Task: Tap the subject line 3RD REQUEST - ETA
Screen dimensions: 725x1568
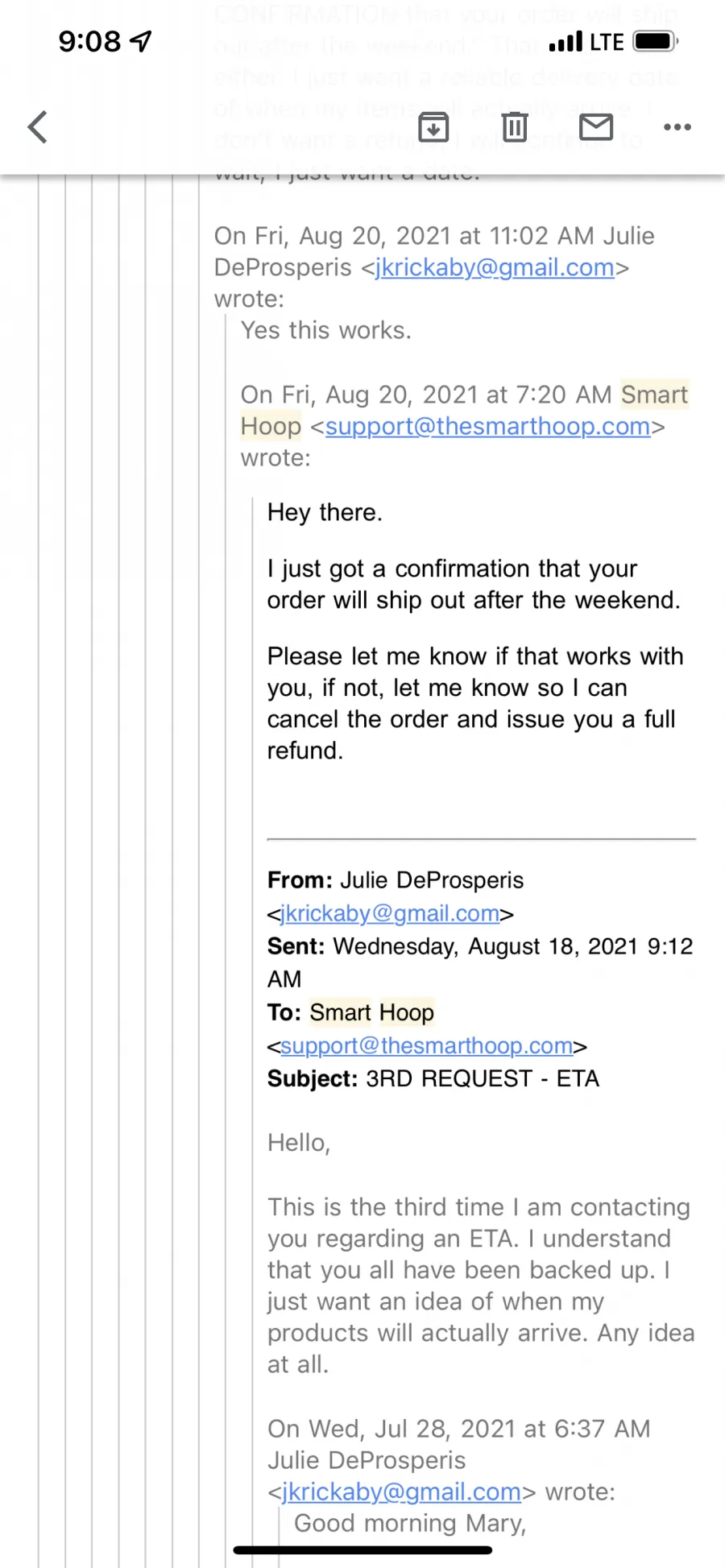Action: point(483,1078)
